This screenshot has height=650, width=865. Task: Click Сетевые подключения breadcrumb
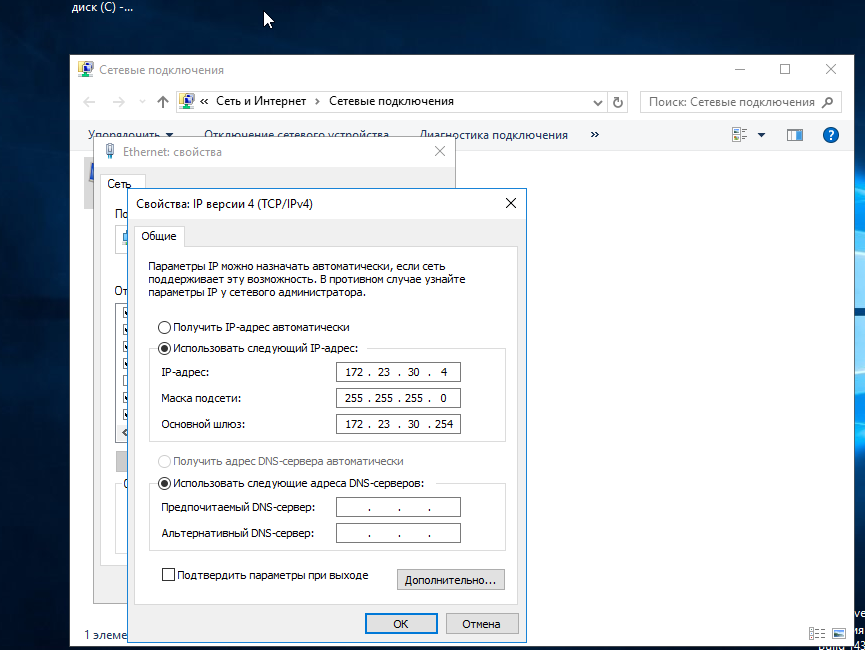coord(392,101)
